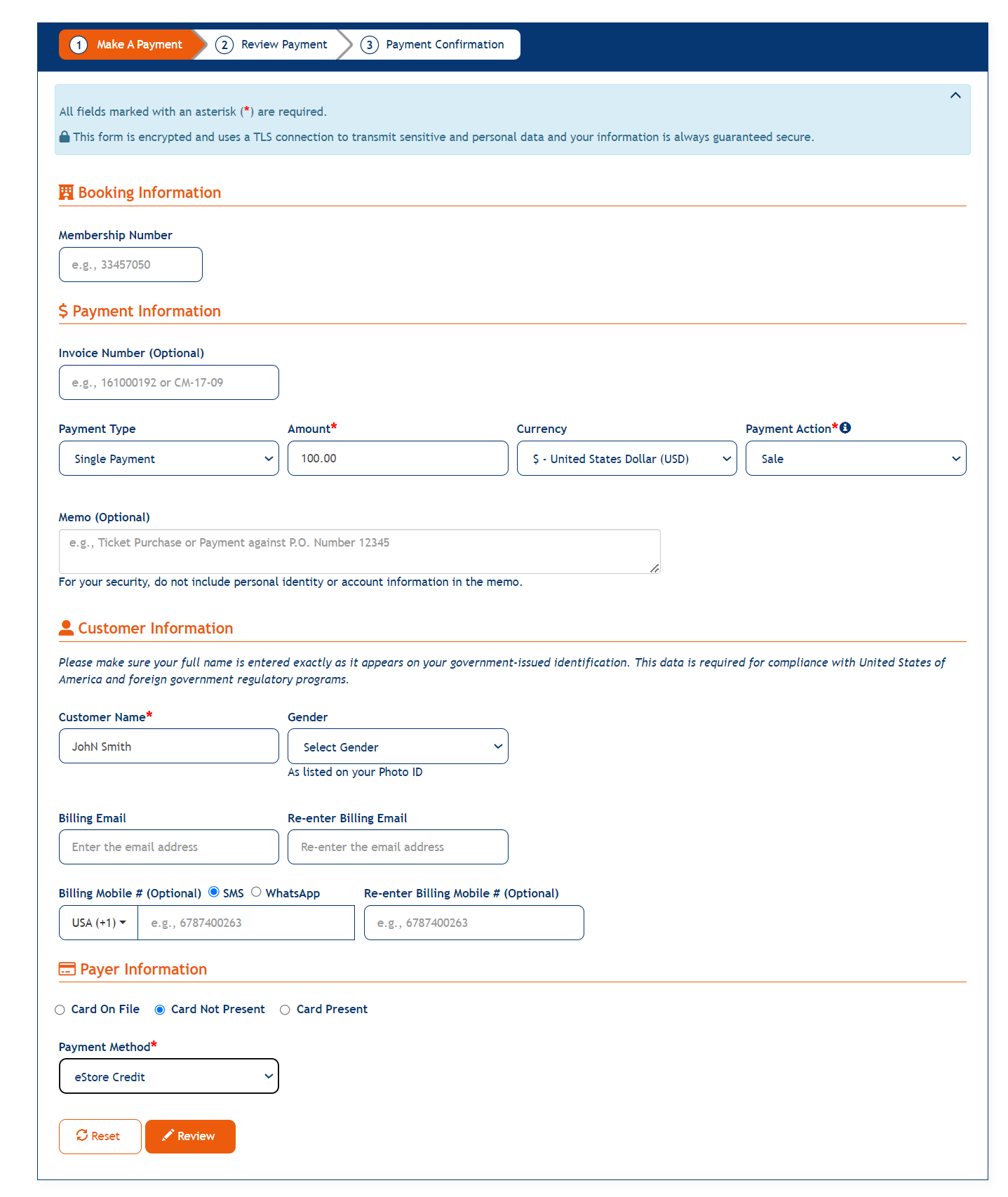The width and height of the screenshot is (1008, 1197).
Task: Click the lock icon in the security notice
Action: (x=64, y=136)
